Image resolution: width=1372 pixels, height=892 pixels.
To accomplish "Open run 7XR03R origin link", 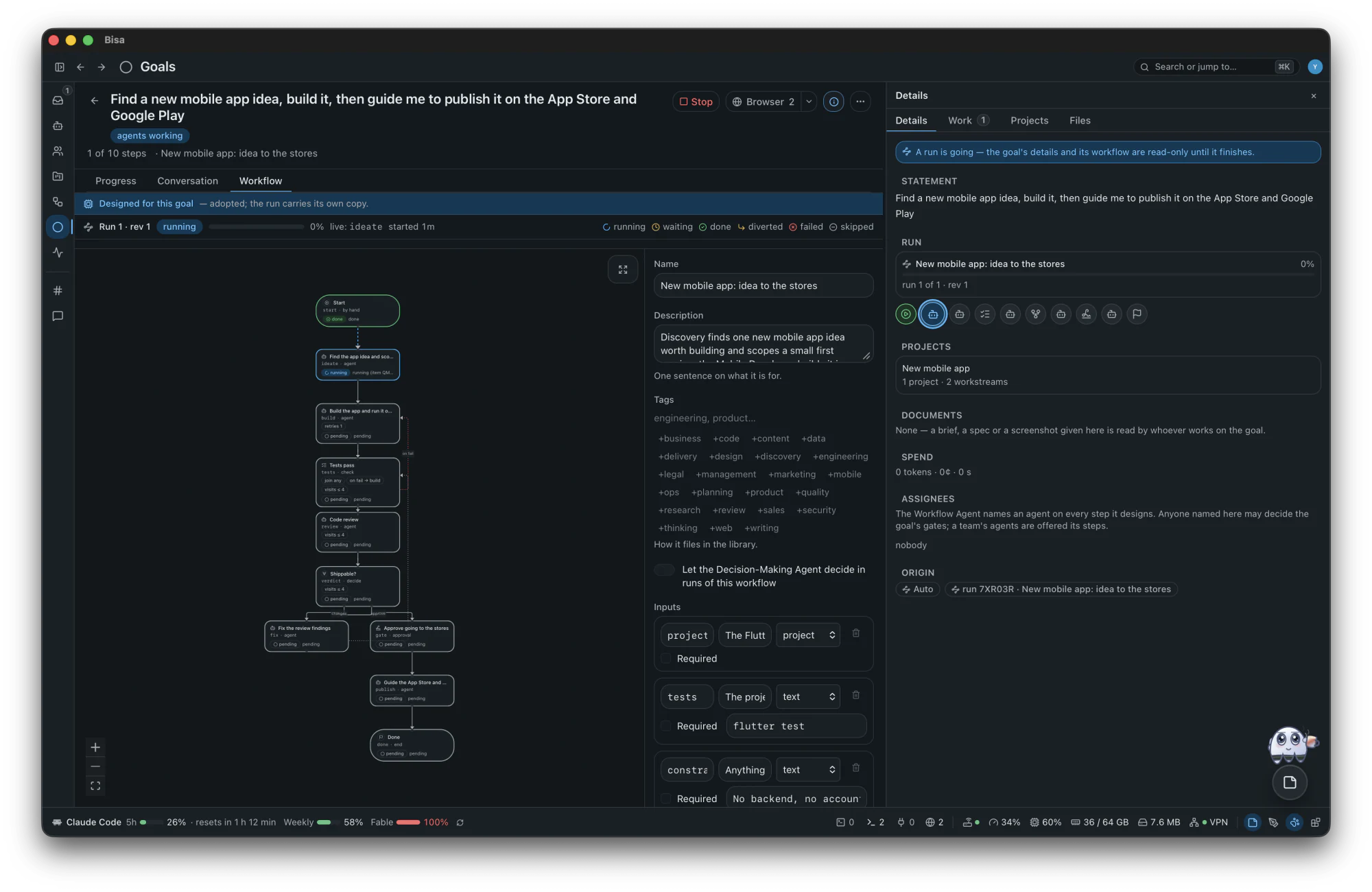I will pyautogui.click(x=1061, y=589).
